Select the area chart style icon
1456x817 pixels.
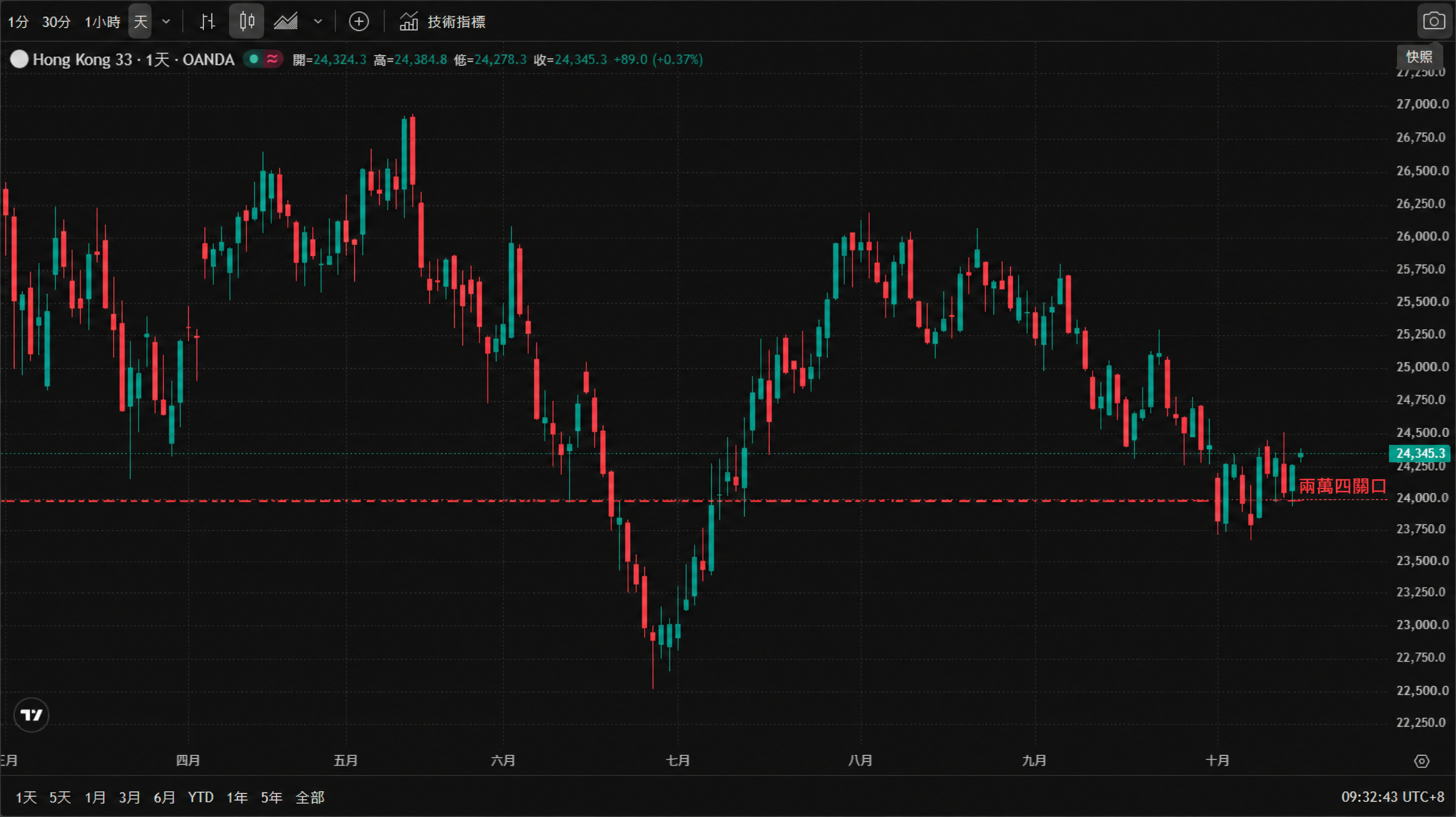(x=286, y=21)
